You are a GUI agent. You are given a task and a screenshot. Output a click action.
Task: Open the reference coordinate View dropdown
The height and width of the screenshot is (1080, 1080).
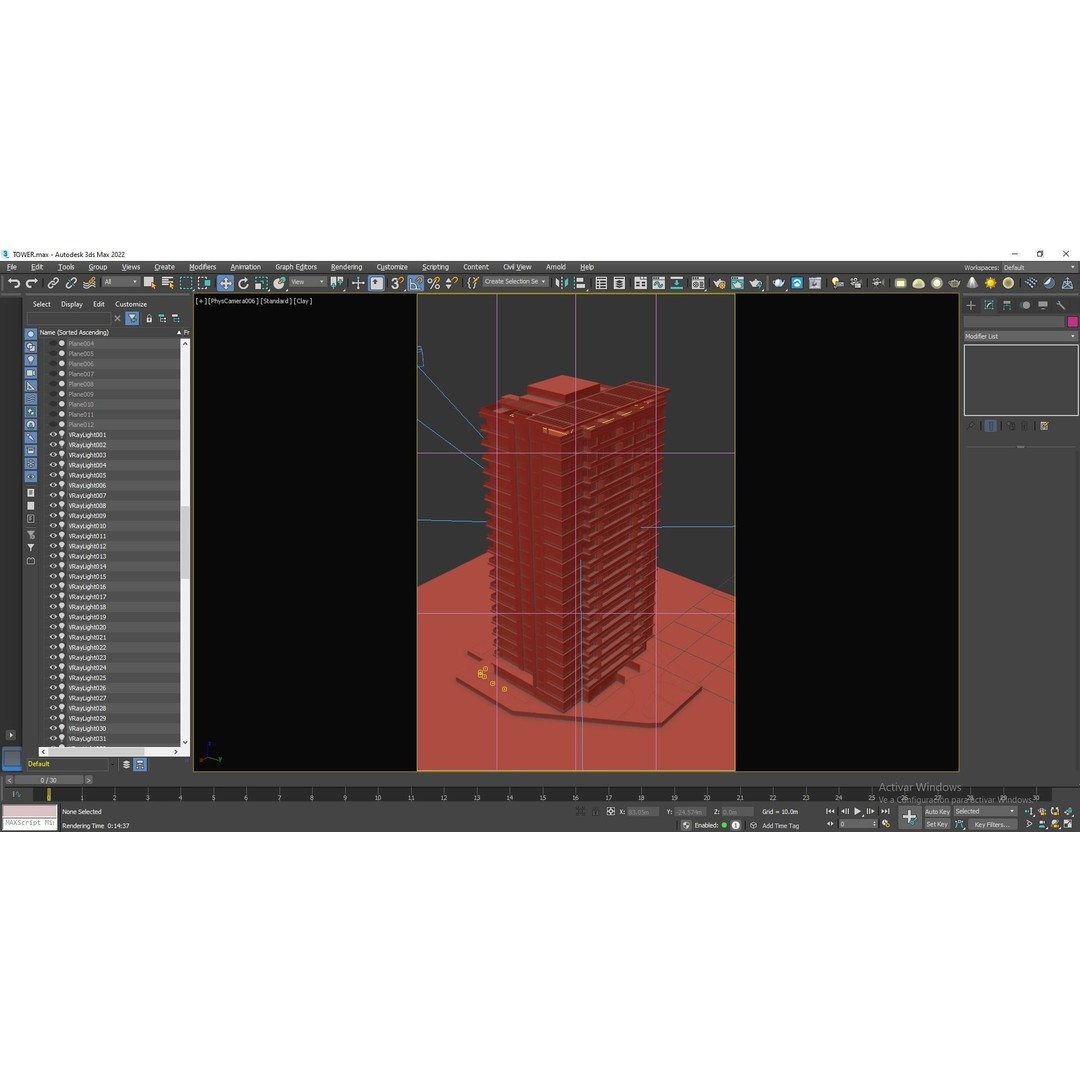(307, 282)
